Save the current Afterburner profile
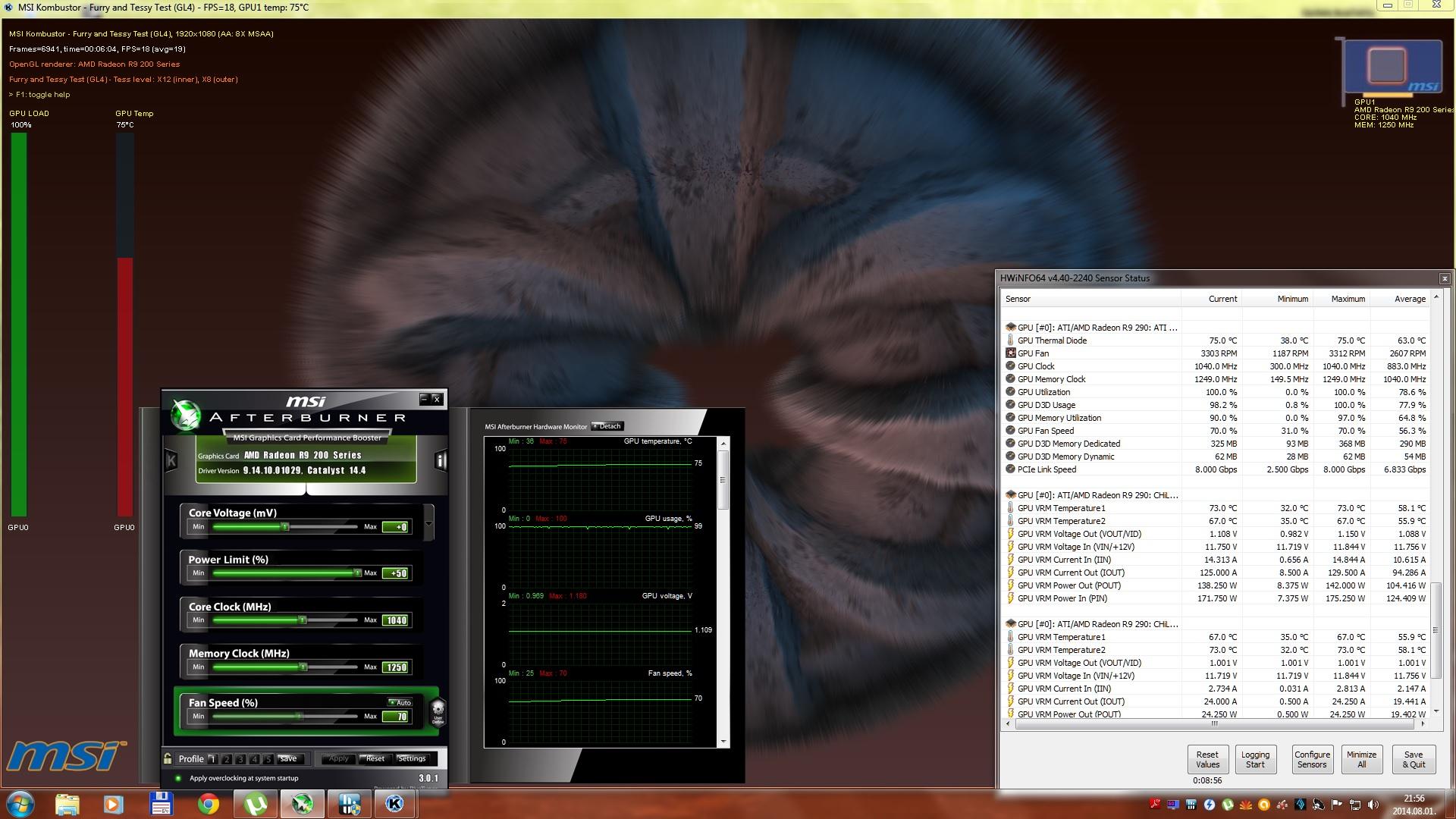This screenshot has width=1456, height=819. pyautogui.click(x=289, y=758)
